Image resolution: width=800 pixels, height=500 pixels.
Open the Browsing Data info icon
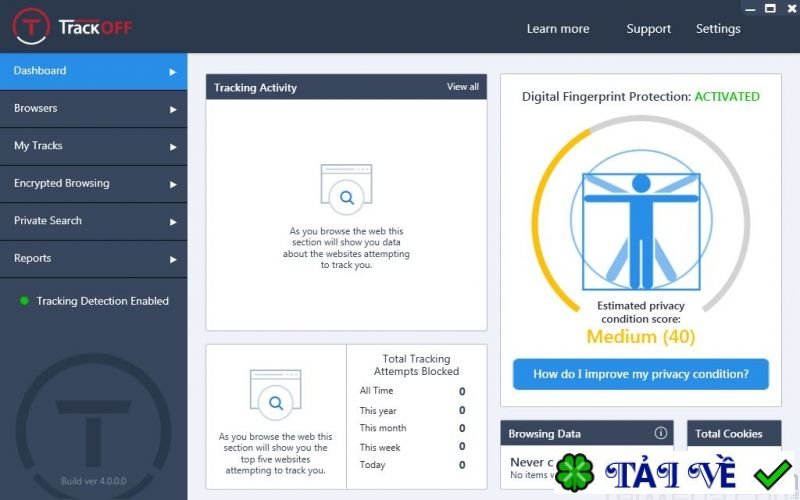[x=660, y=433]
